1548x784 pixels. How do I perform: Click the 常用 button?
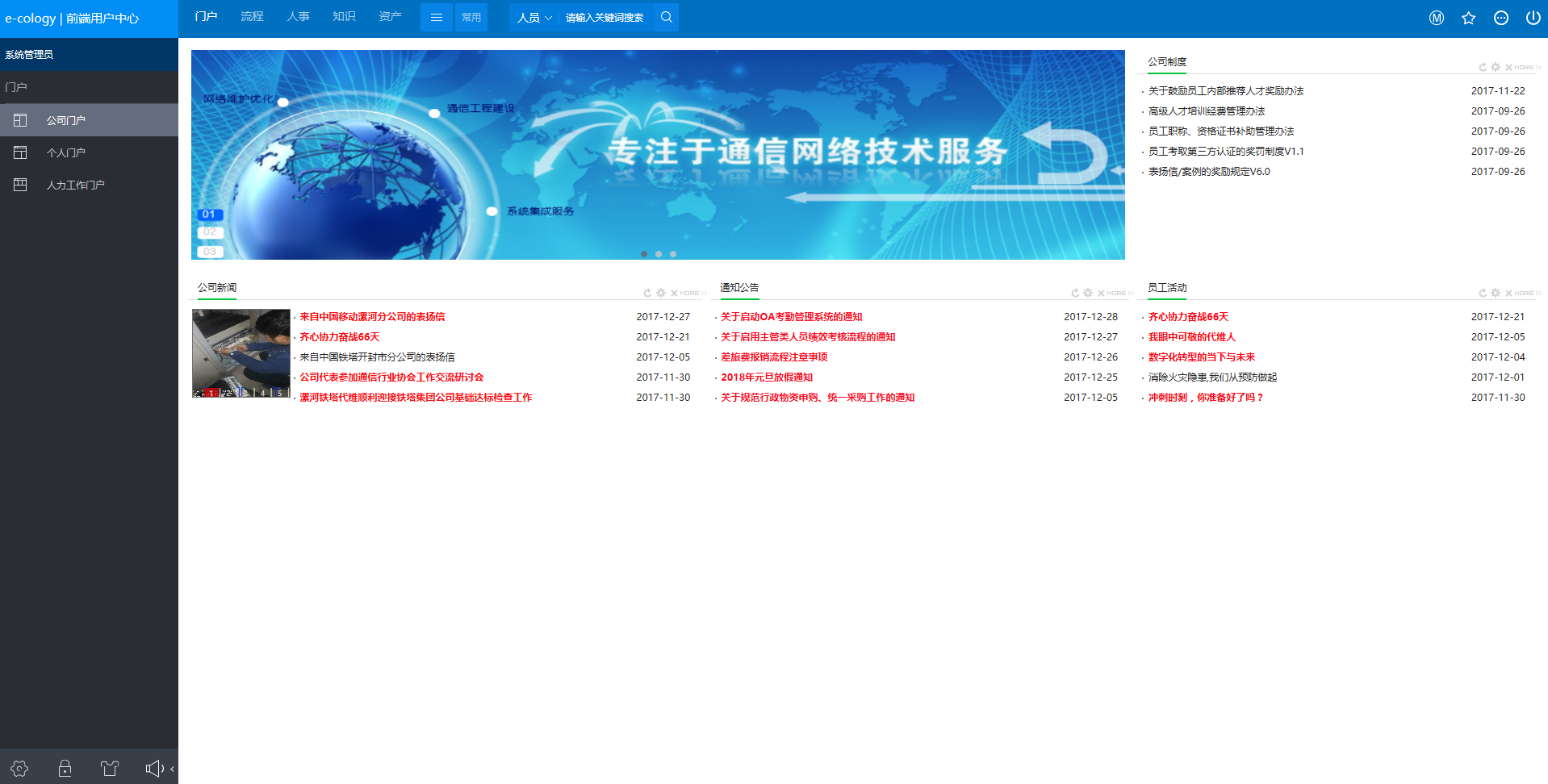(x=471, y=17)
